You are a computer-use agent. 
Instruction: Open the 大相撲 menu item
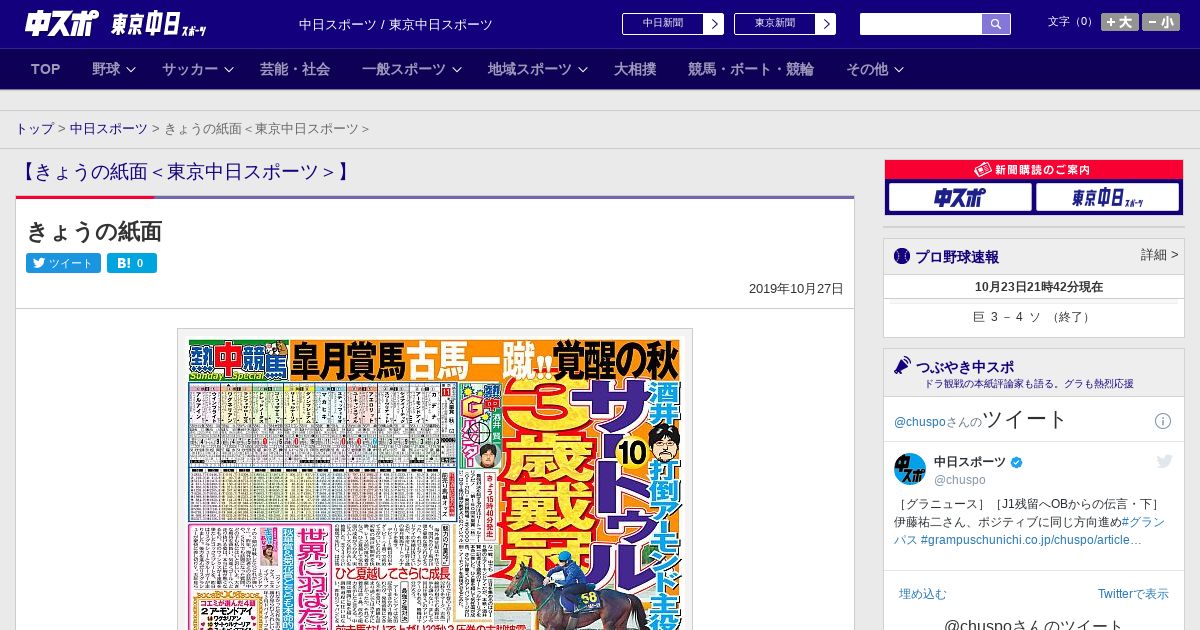pos(635,69)
